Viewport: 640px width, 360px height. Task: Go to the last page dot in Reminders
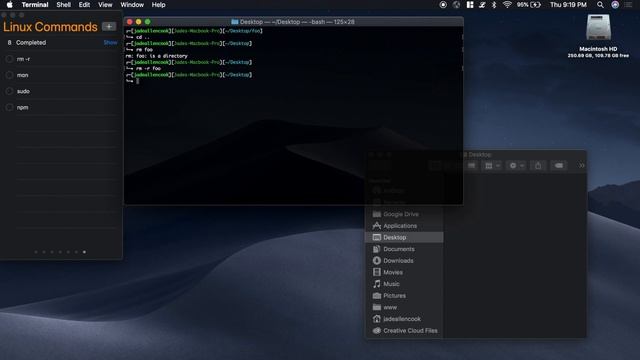84,252
